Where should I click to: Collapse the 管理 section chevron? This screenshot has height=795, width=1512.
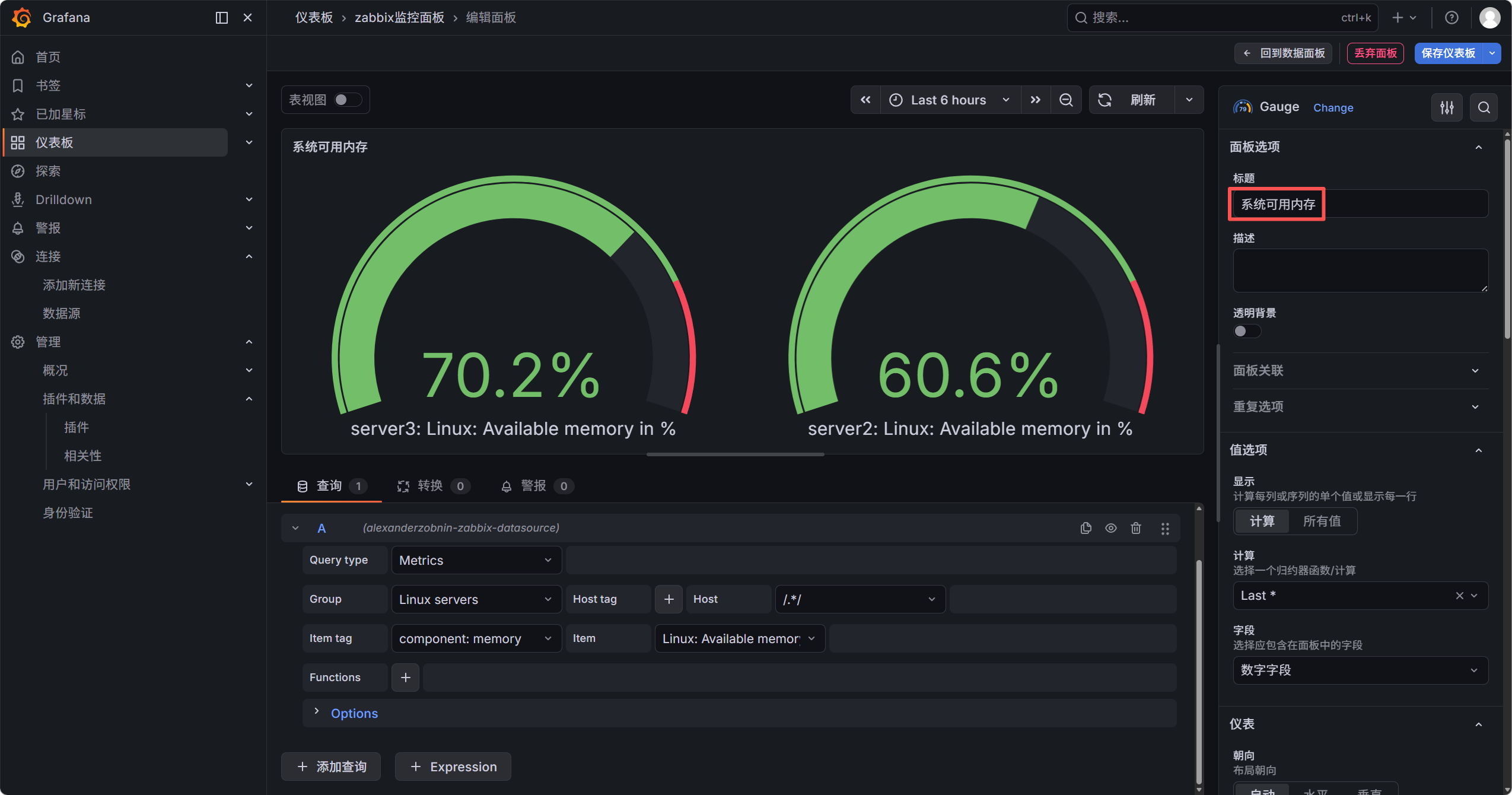click(249, 342)
